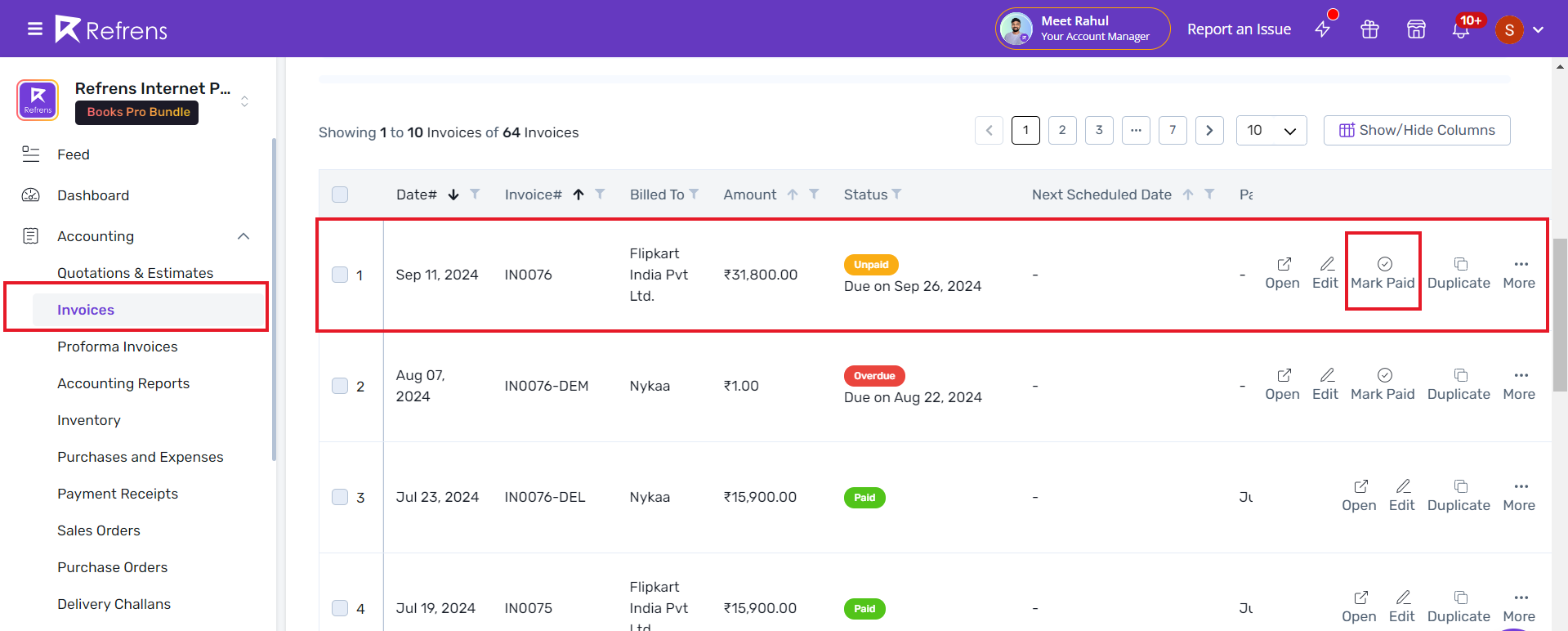
Task: Click the Refrens logo
Action: 111,29
